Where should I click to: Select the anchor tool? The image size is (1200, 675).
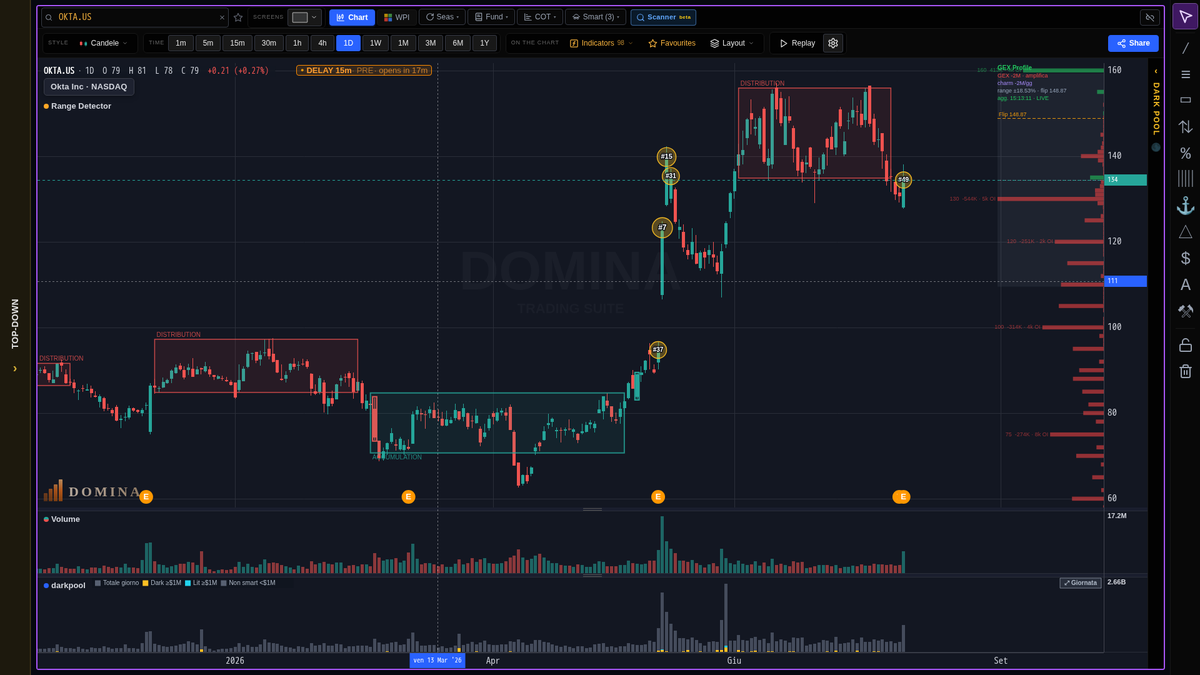tap(1185, 205)
